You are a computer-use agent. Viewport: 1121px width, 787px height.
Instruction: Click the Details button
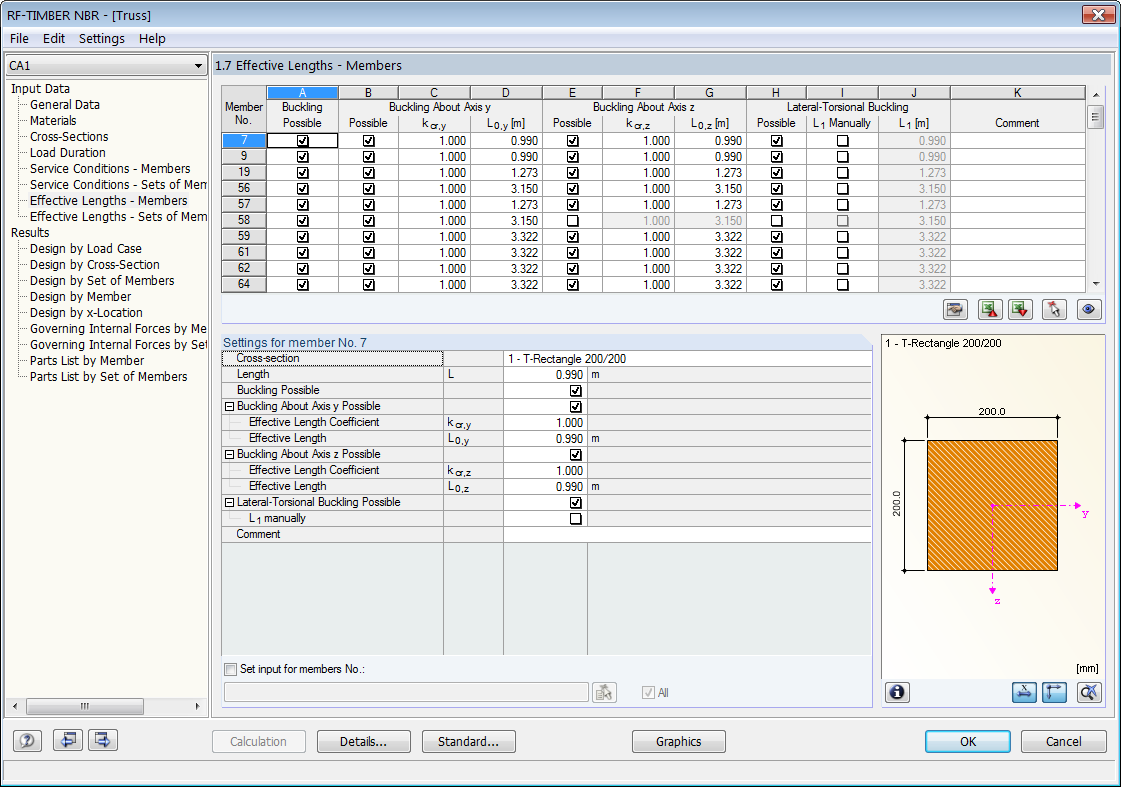(x=364, y=741)
